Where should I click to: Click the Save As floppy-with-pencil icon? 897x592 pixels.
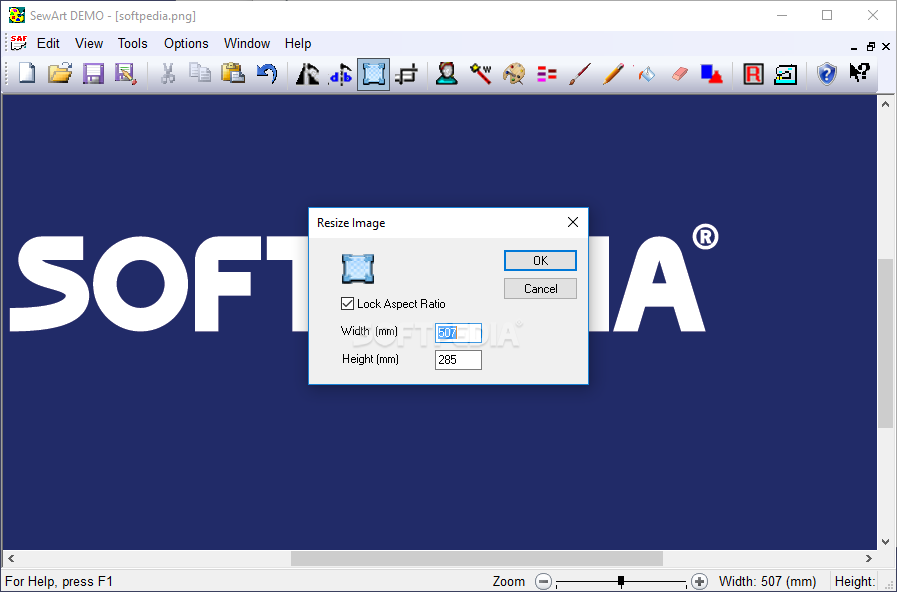tap(126, 74)
